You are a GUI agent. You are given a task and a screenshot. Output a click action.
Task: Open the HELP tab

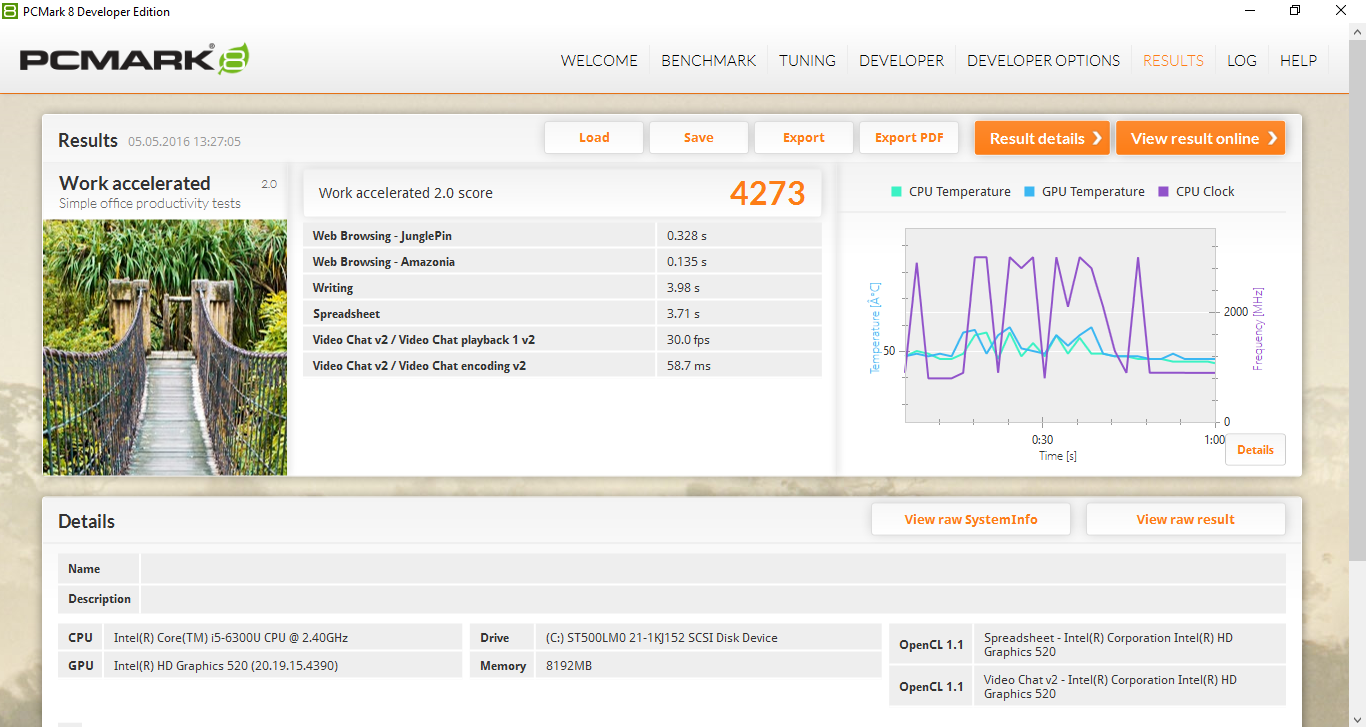[x=1298, y=60]
